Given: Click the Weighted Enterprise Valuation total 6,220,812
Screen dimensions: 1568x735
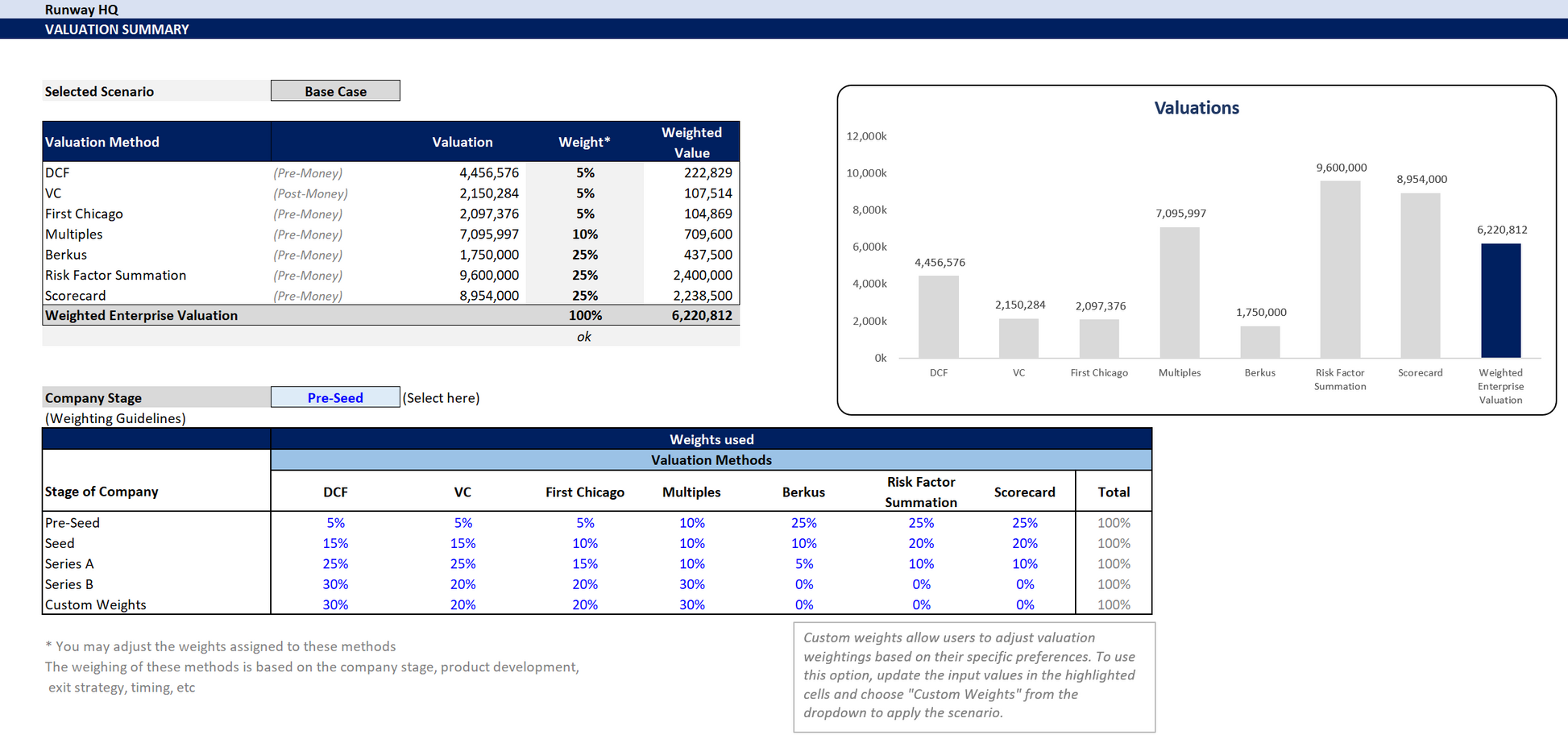Looking at the screenshot, I should (701, 315).
